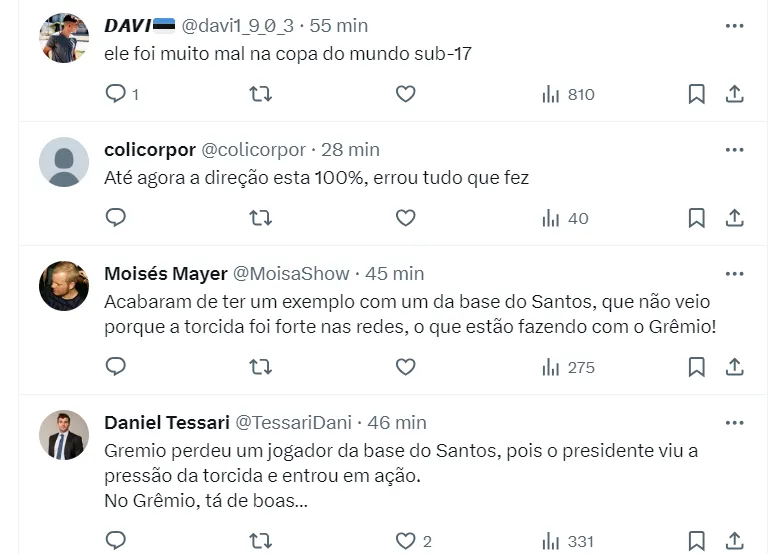771x554 pixels.
Task: Reply to DAVI's tweet
Action: coord(116,94)
